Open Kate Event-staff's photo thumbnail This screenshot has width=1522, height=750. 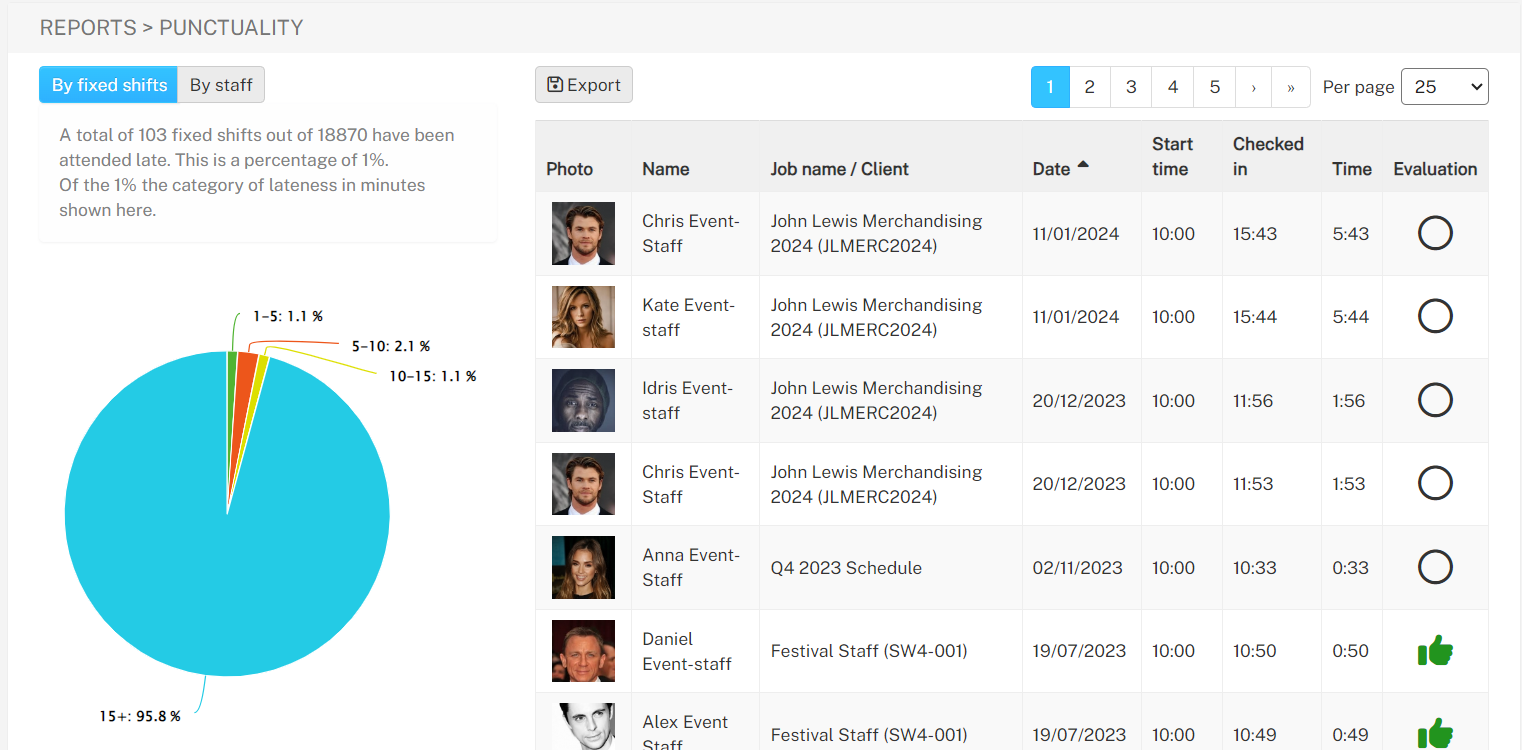point(583,317)
